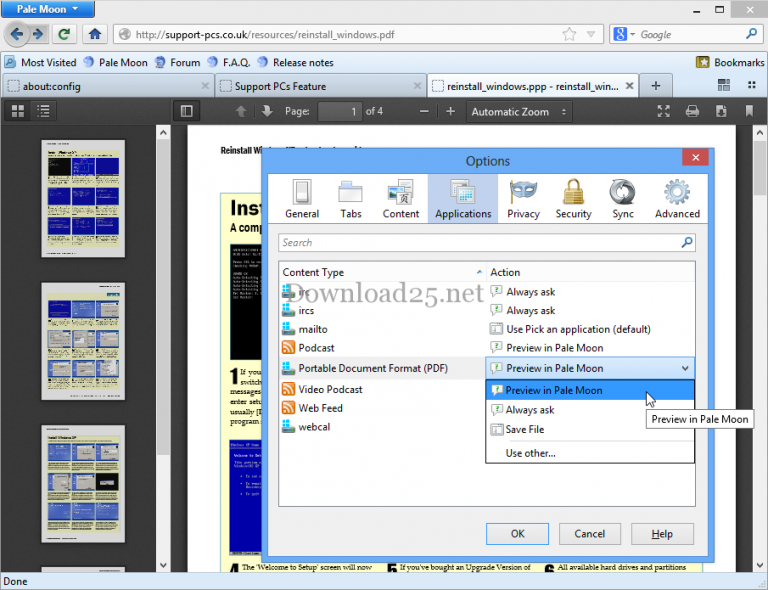Screen dimensions: 768x590
Task: Show PDF thumbnails view in sidebar
Action: coord(18,111)
